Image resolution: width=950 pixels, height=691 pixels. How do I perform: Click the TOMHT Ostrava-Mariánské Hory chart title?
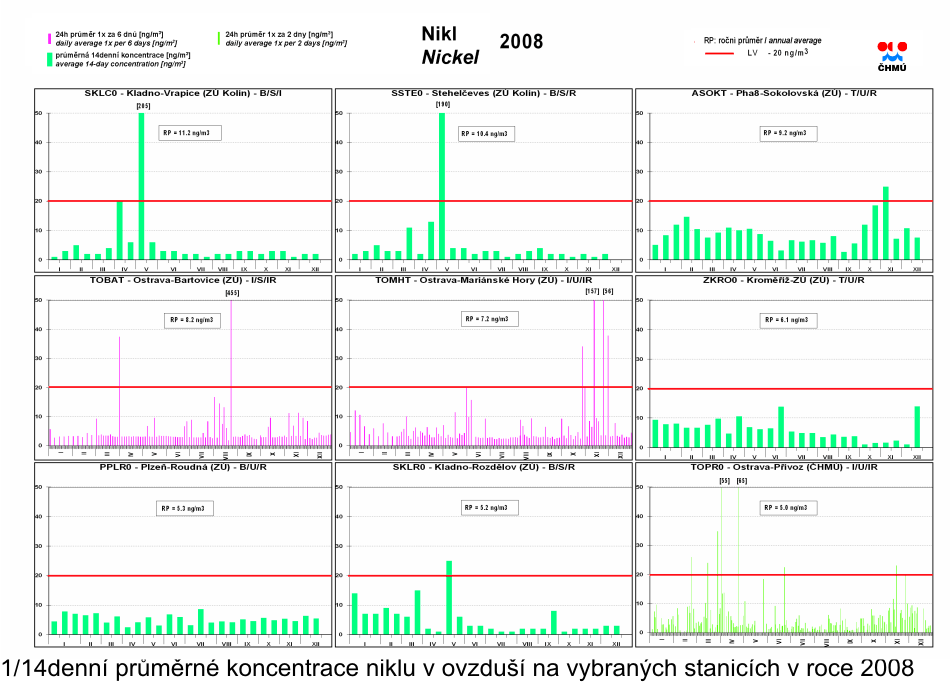tap(483, 281)
